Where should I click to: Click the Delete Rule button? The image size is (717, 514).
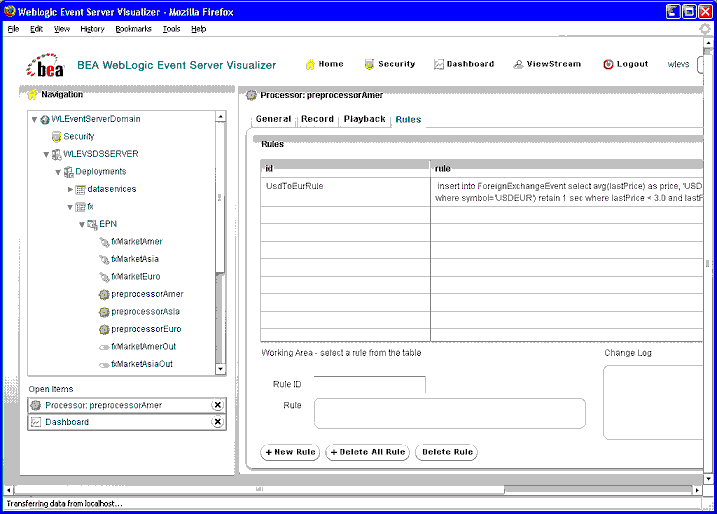447,452
